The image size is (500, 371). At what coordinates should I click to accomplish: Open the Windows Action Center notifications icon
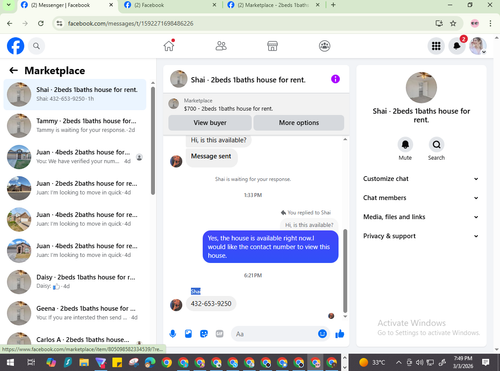(x=486, y=362)
